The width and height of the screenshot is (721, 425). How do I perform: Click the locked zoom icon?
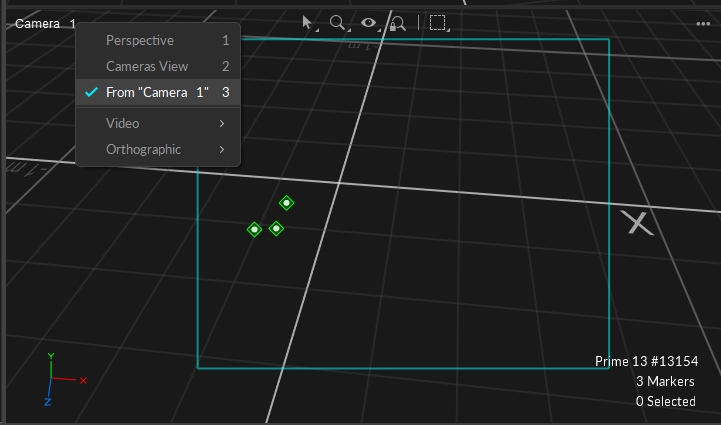pyautogui.click(x=398, y=23)
